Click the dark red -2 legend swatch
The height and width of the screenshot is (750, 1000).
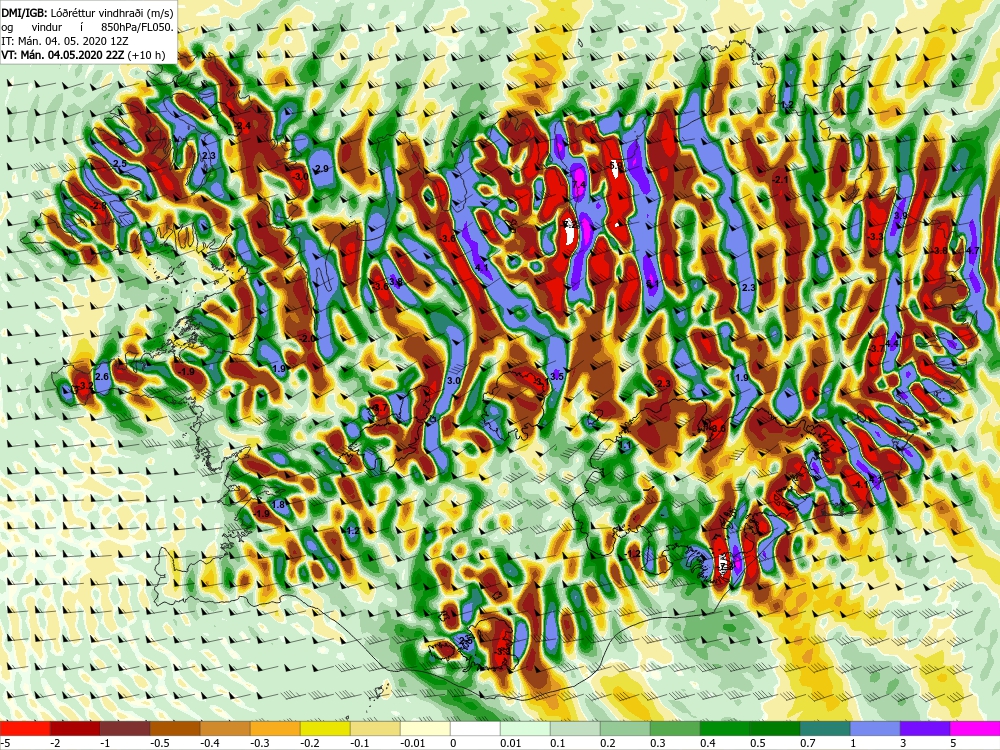pos(75,728)
